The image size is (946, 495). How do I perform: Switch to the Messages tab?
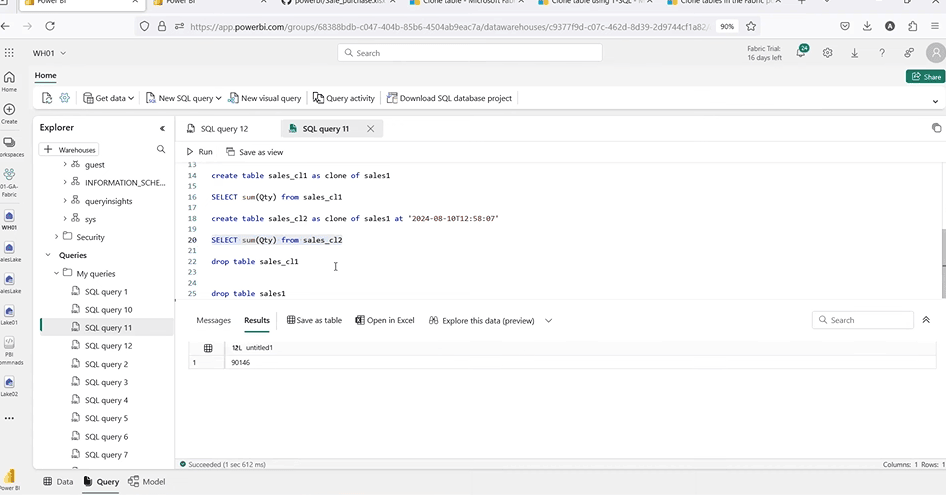(214, 321)
